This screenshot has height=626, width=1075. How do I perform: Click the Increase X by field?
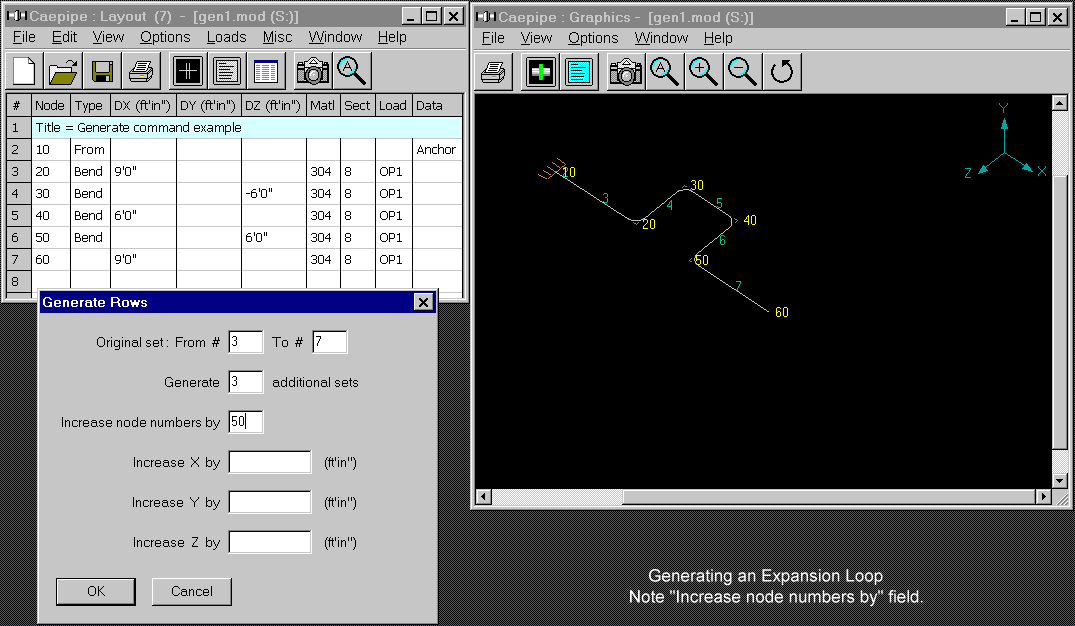click(x=269, y=462)
